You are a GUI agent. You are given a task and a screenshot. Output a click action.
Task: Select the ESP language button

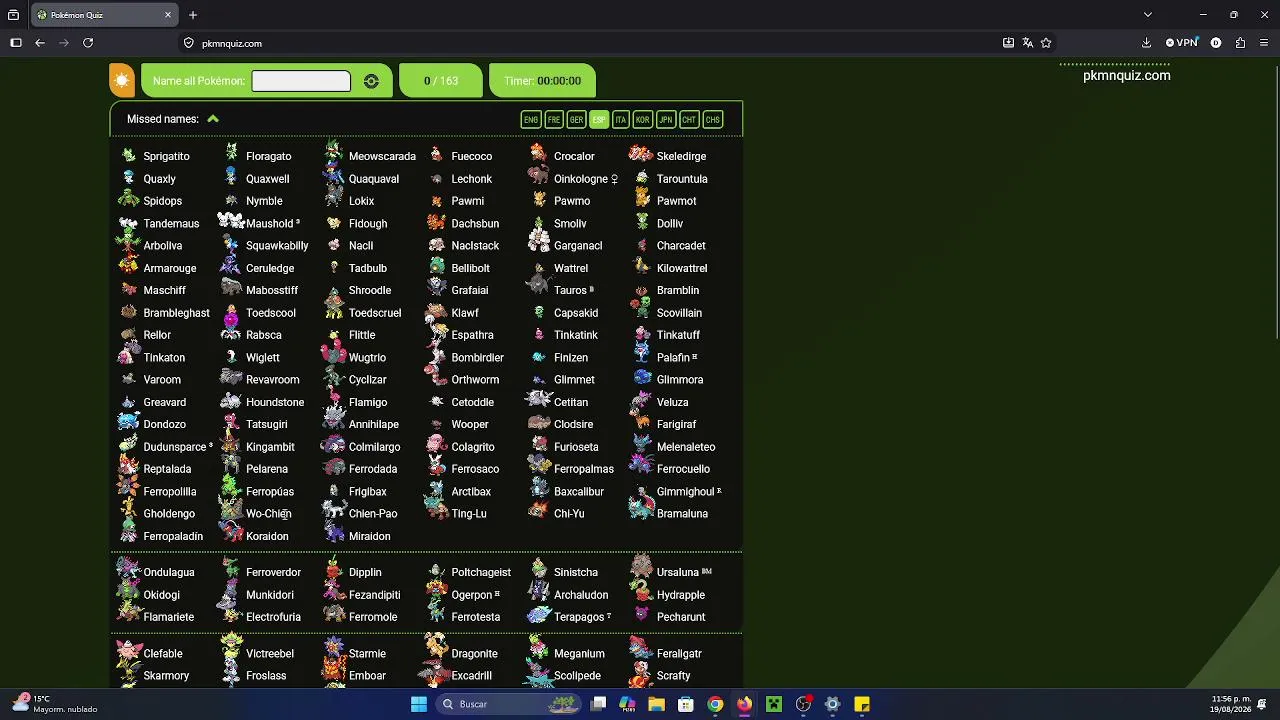point(598,119)
